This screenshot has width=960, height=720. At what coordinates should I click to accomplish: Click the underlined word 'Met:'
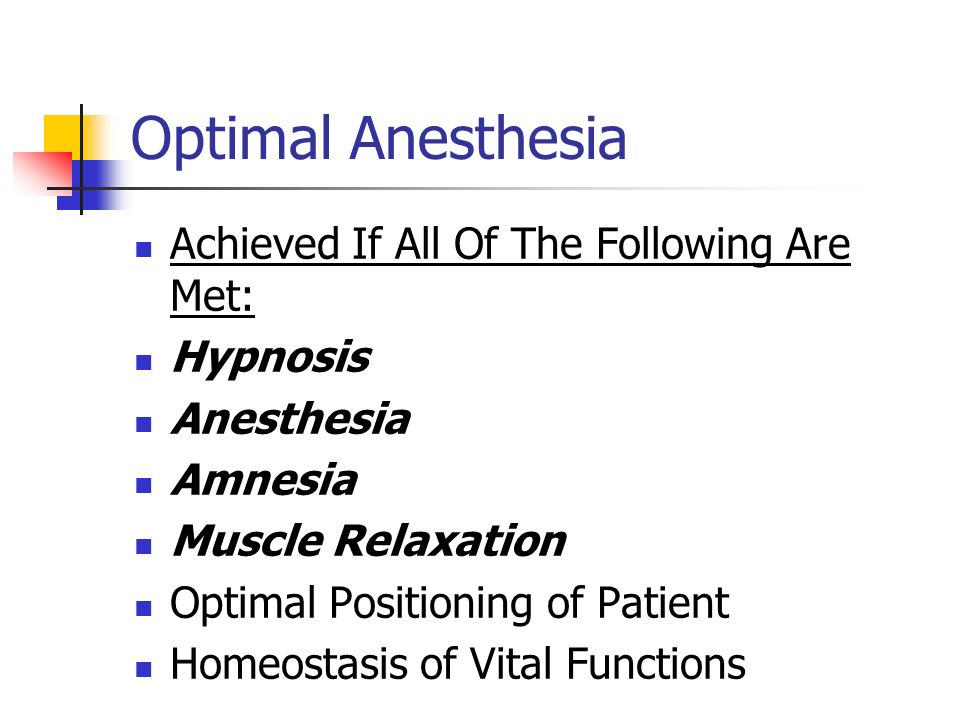click(212, 296)
